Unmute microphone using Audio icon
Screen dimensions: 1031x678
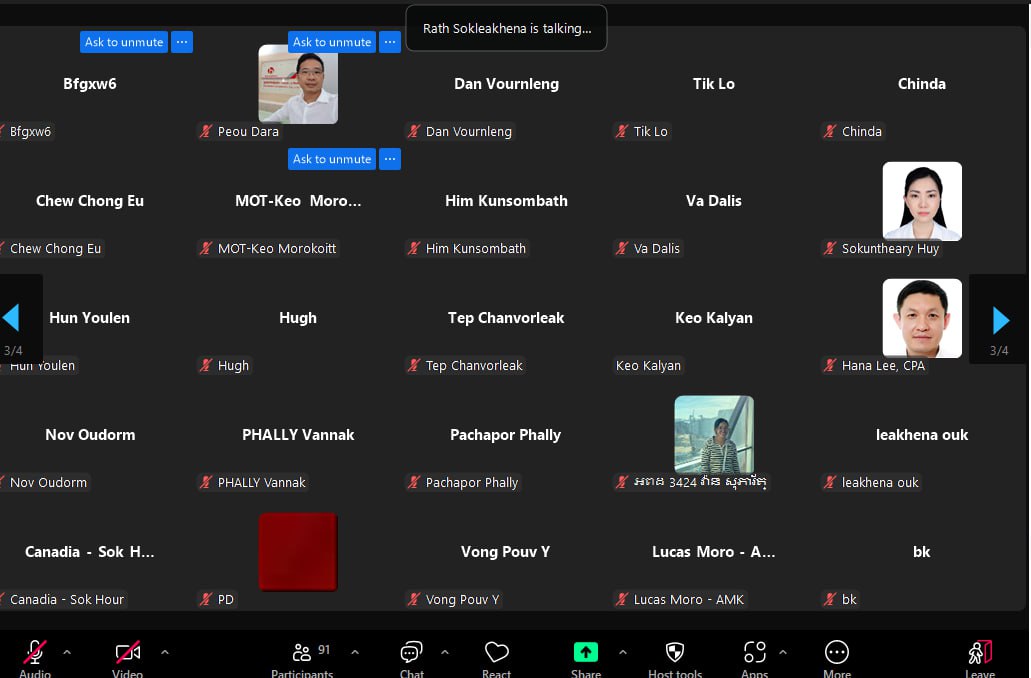pyautogui.click(x=34, y=652)
